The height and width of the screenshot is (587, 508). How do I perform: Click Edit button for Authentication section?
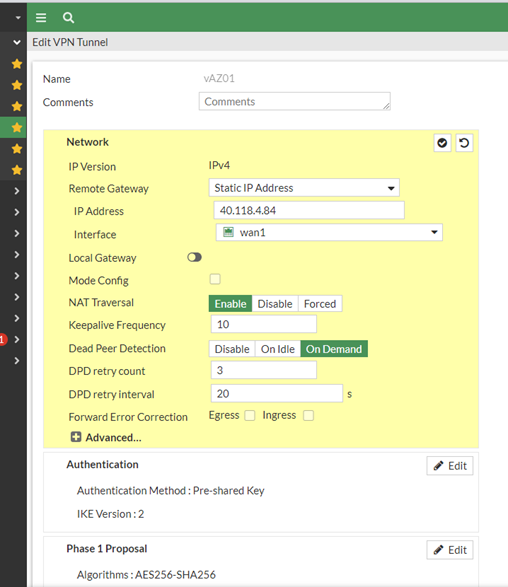tap(450, 466)
